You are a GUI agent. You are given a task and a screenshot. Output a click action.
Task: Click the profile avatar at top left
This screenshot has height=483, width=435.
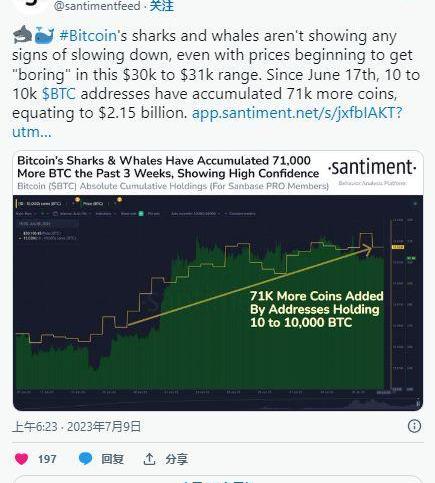(x=32, y=4)
